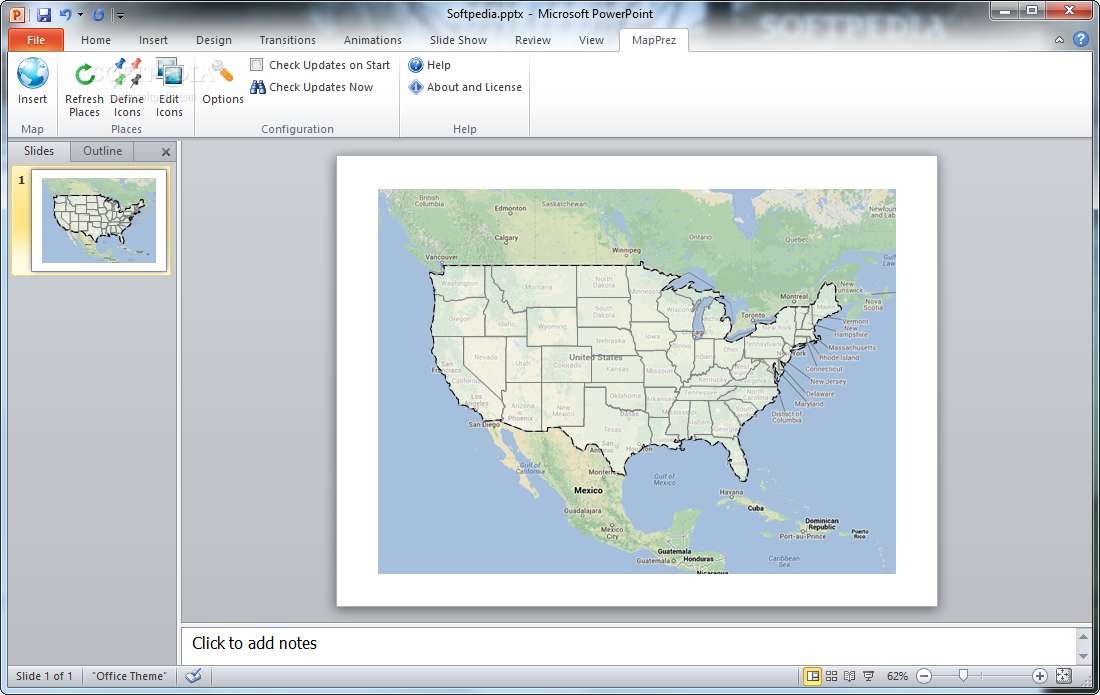
Task: Open the Slide Show ribbon tab
Action: [x=458, y=40]
